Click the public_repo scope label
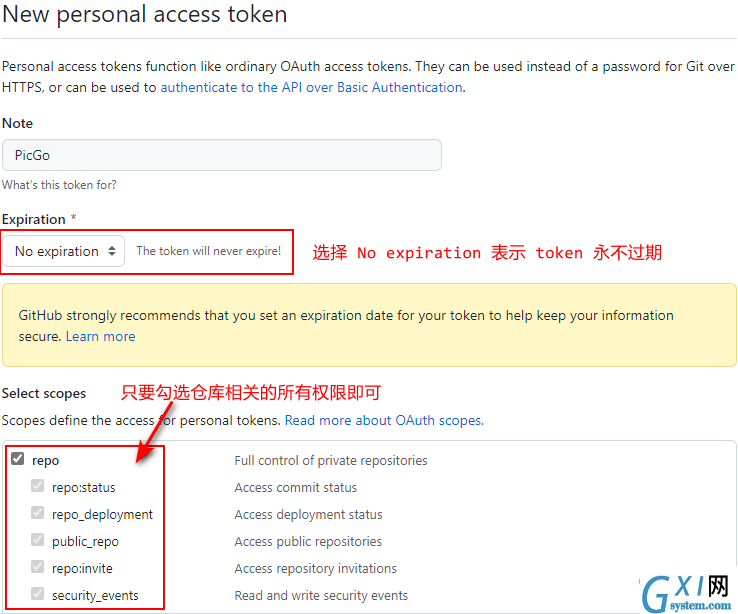This screenshot has width=738, height=614. tap(85, 542)
